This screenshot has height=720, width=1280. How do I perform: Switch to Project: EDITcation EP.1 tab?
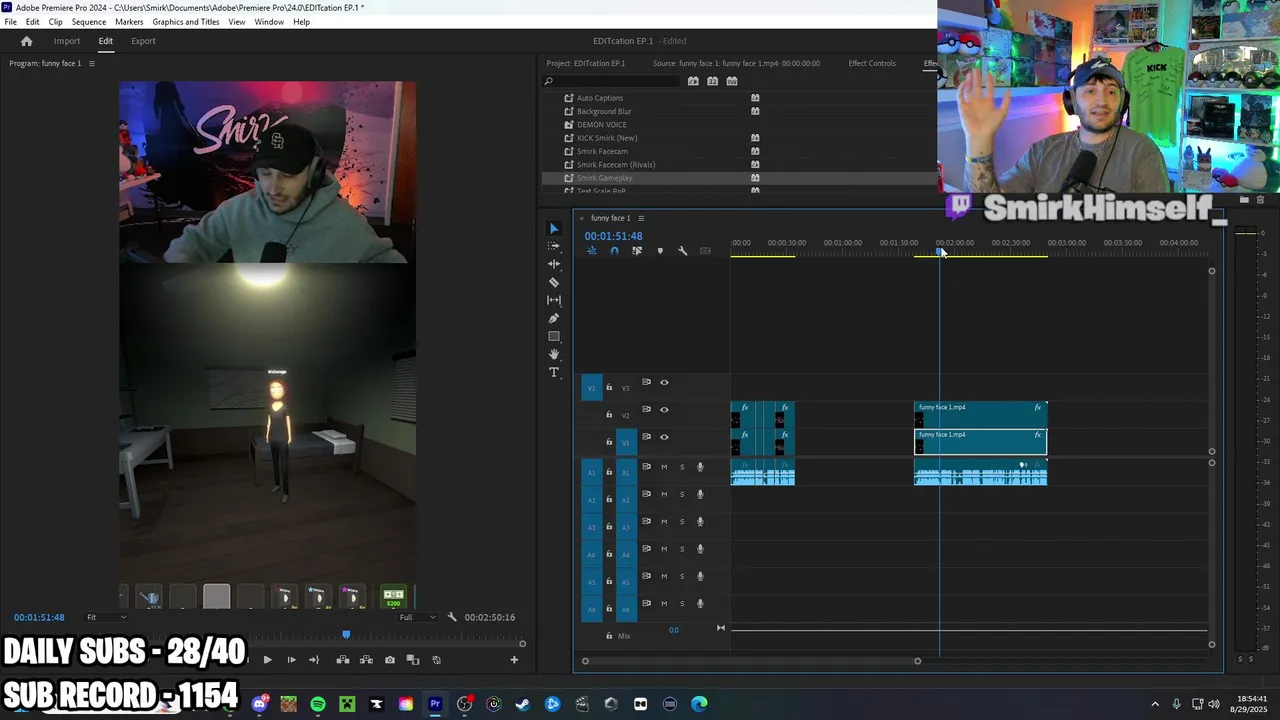[586, 63]
